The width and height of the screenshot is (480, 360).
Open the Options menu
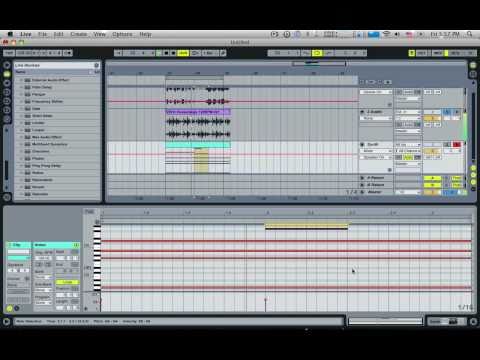(x=122, y=34)
